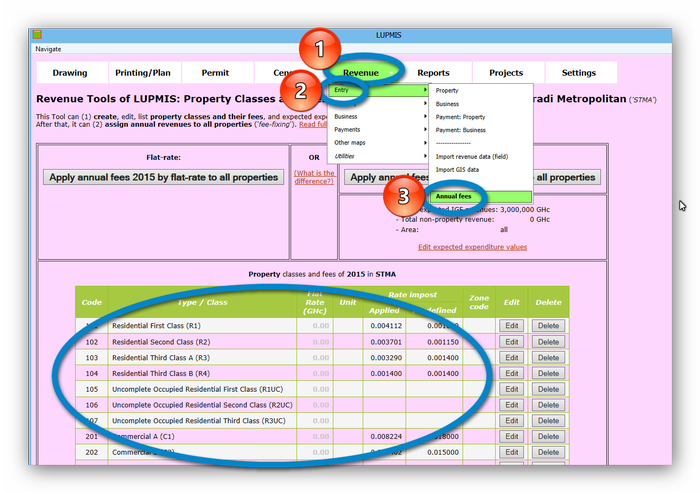Click the Annual fees menu item

click(x=481, y=196)
